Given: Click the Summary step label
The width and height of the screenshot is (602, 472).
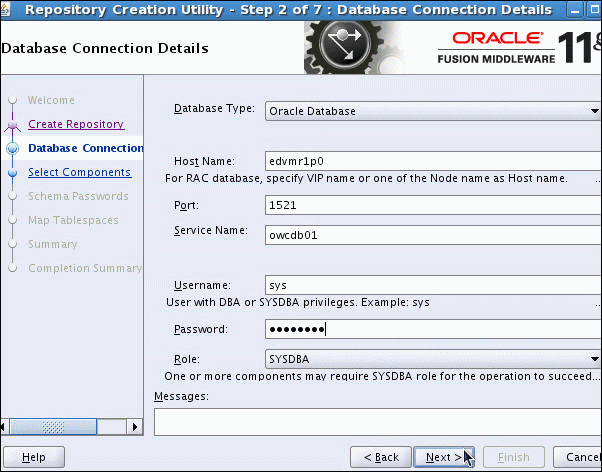Looking at the screenshot, I should [53, 244].
